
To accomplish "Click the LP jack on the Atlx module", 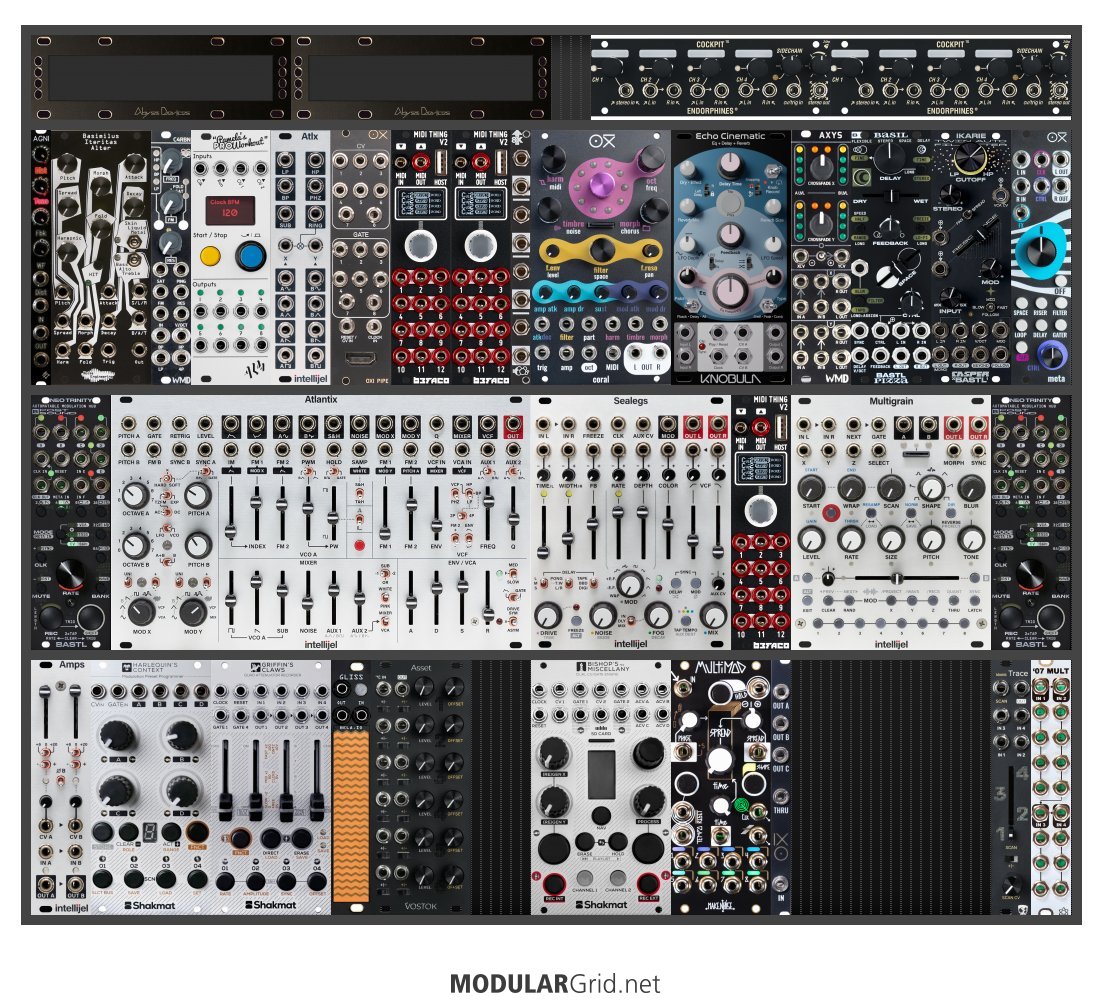I will coord(285,160).
